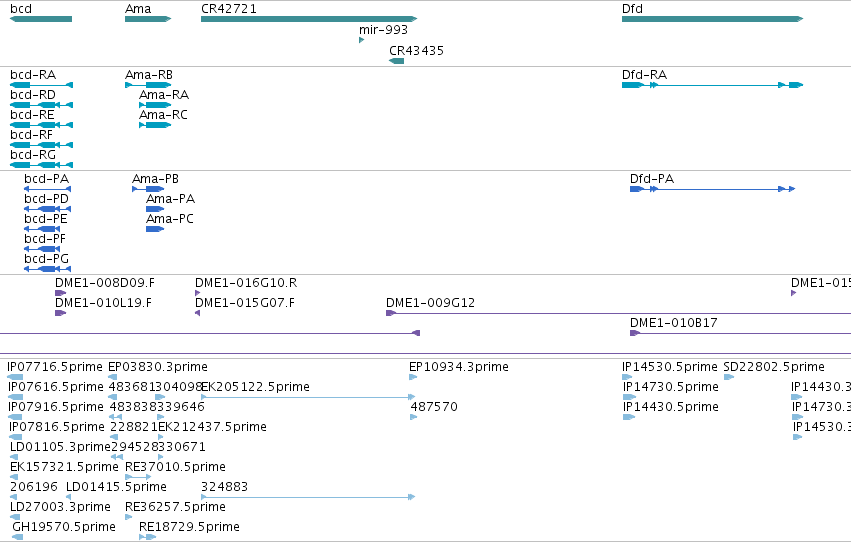Click RE37010.5prime EST label
This screenshot has height=542, width=851.
[x=175, y=467]
